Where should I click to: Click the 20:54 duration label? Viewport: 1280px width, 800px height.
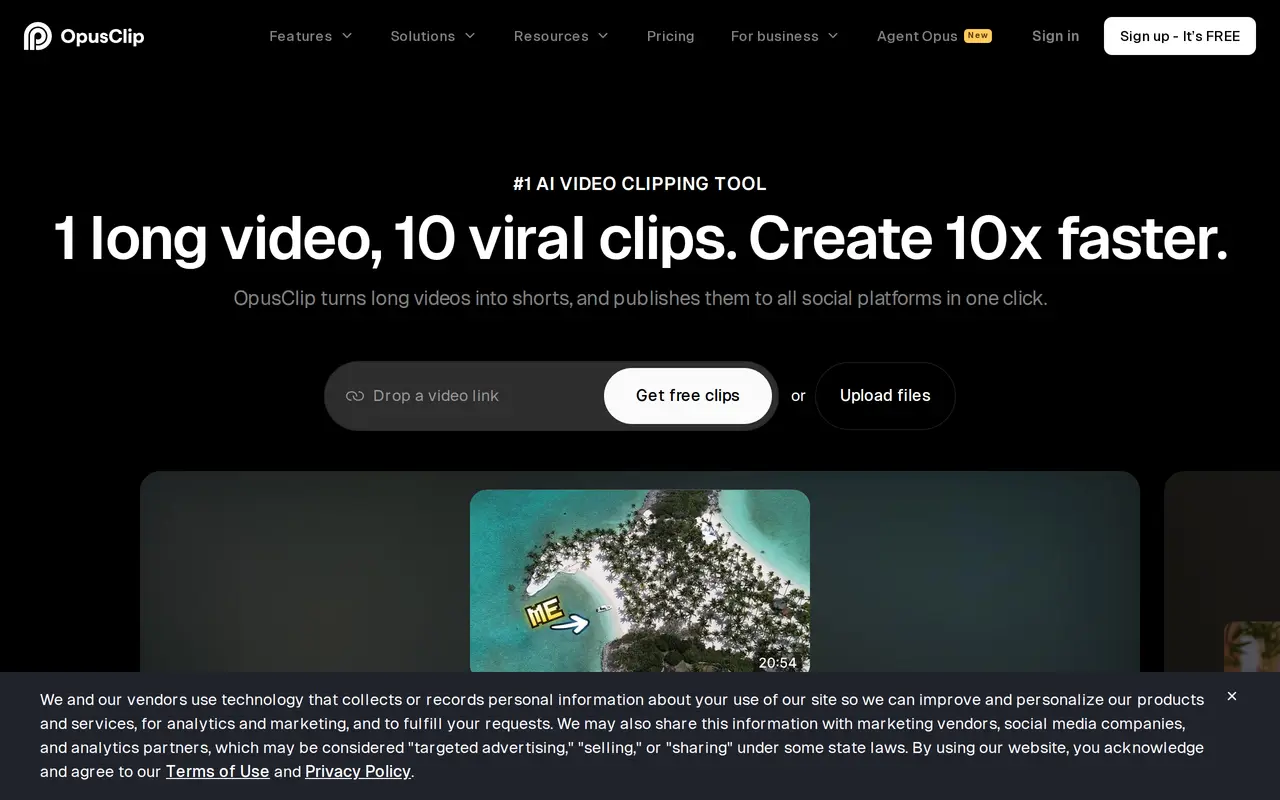[777, 662]
